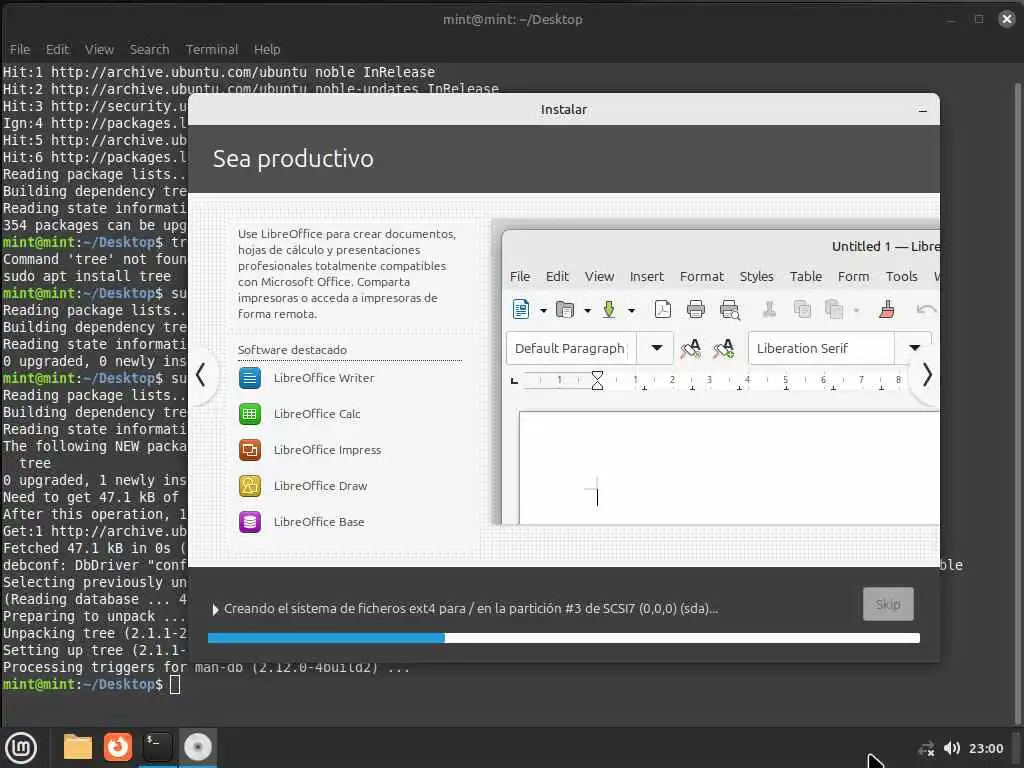Click the LibreOffice Draw icon
The image size is (1024, 768).
[250, 486]
